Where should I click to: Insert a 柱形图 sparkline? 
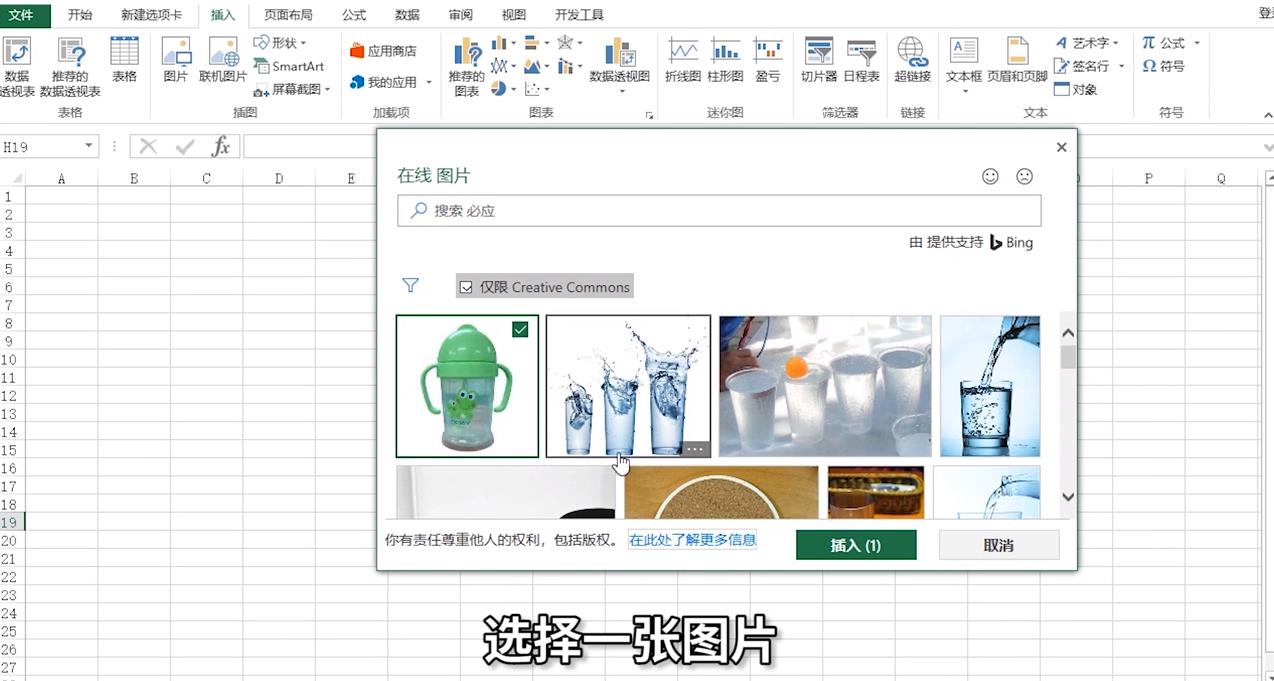tap(725, 59)
